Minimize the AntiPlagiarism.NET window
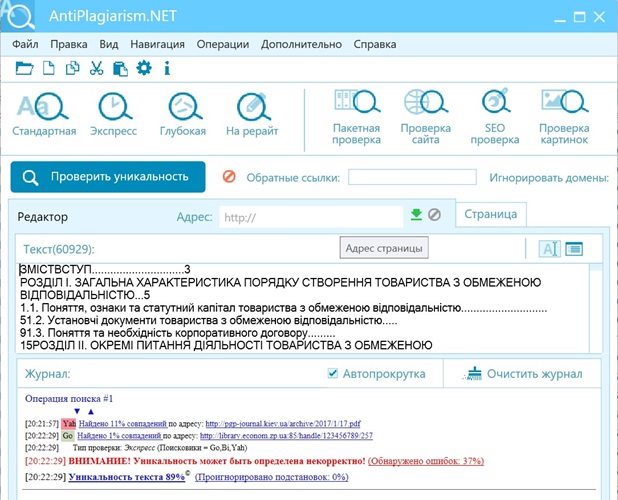 [560, 18]
